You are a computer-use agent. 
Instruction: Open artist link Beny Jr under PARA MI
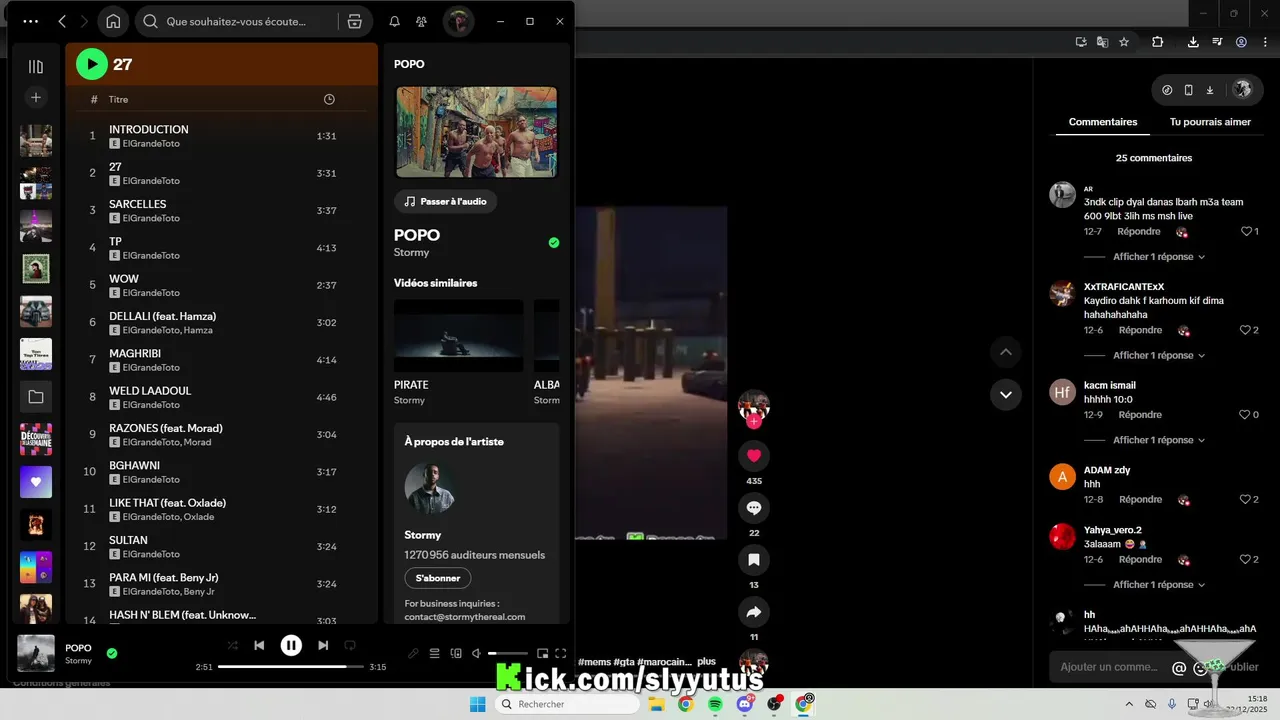click(x=200, y=591)
